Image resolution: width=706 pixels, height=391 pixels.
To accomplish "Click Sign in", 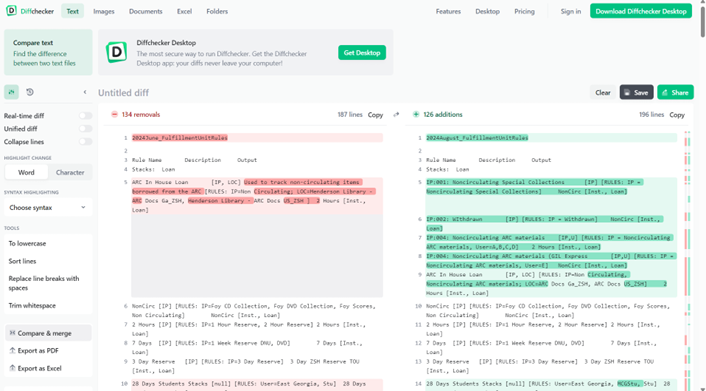I will pyautogui.click(x=570, y=11).
